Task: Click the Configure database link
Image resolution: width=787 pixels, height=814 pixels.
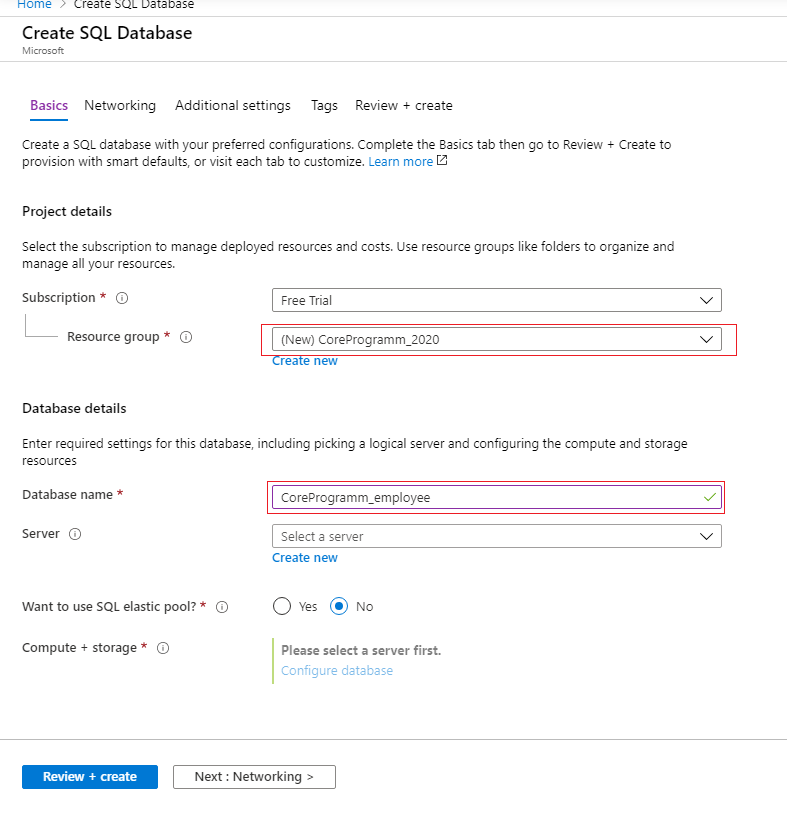Action: (337, 671)
